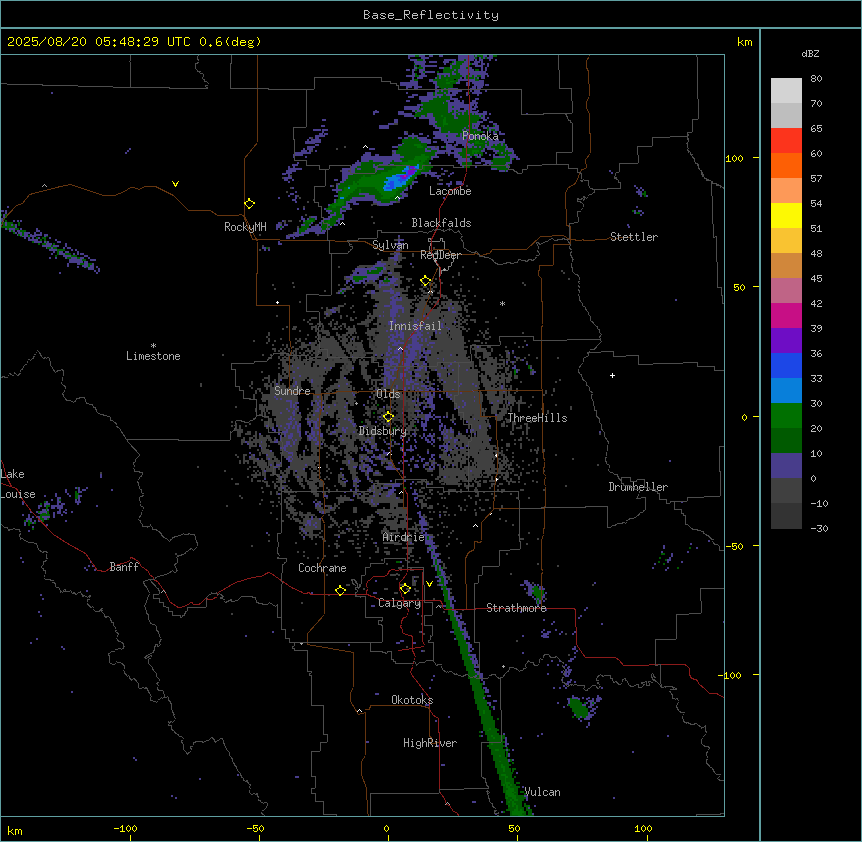This screenshot has height=842, width=862.
Task: Select the Innisfail label
Action: click(x=415, y=326)
